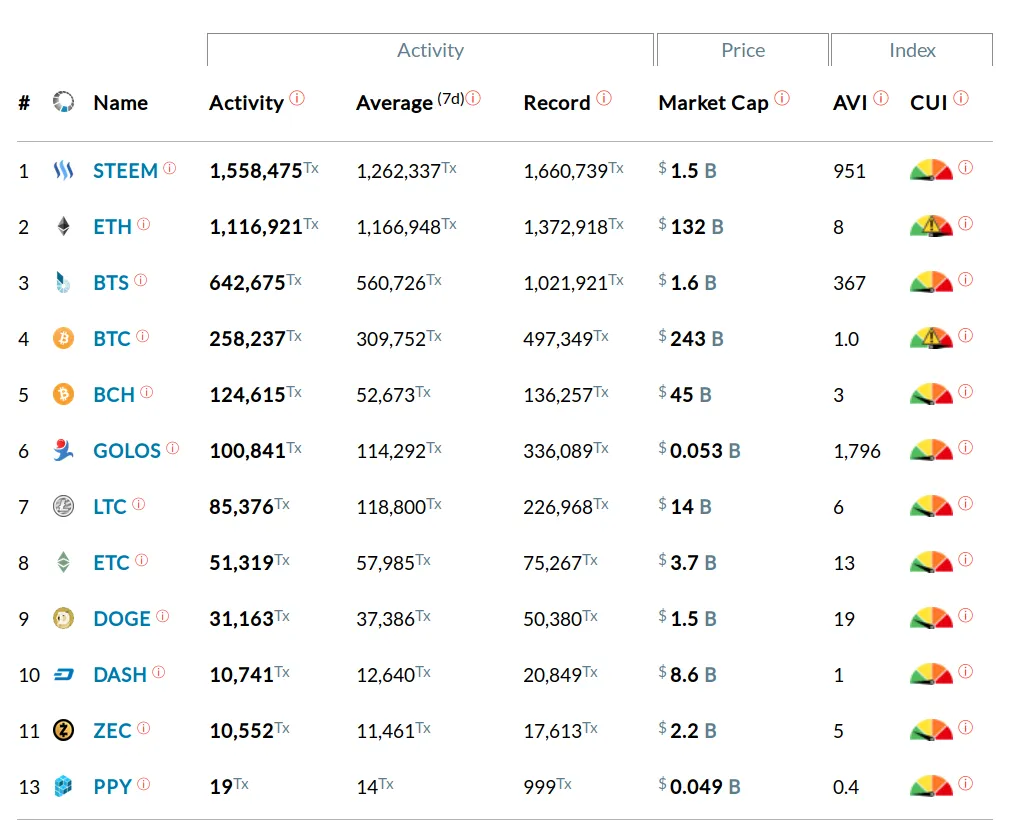This screenshot has width=1012, height=829.
Task: Click the BCH CUI gauge icon
Action: pos(931,394)
